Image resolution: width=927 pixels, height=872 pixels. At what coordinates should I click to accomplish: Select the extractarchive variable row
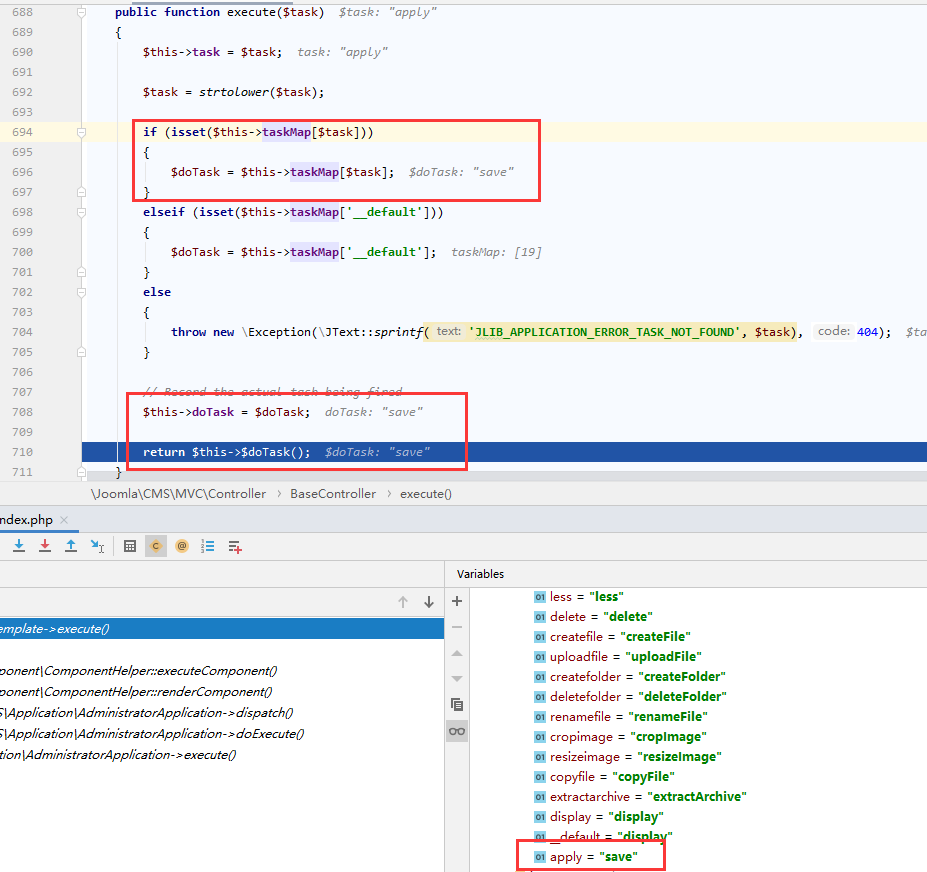click(x=640, y=796)
